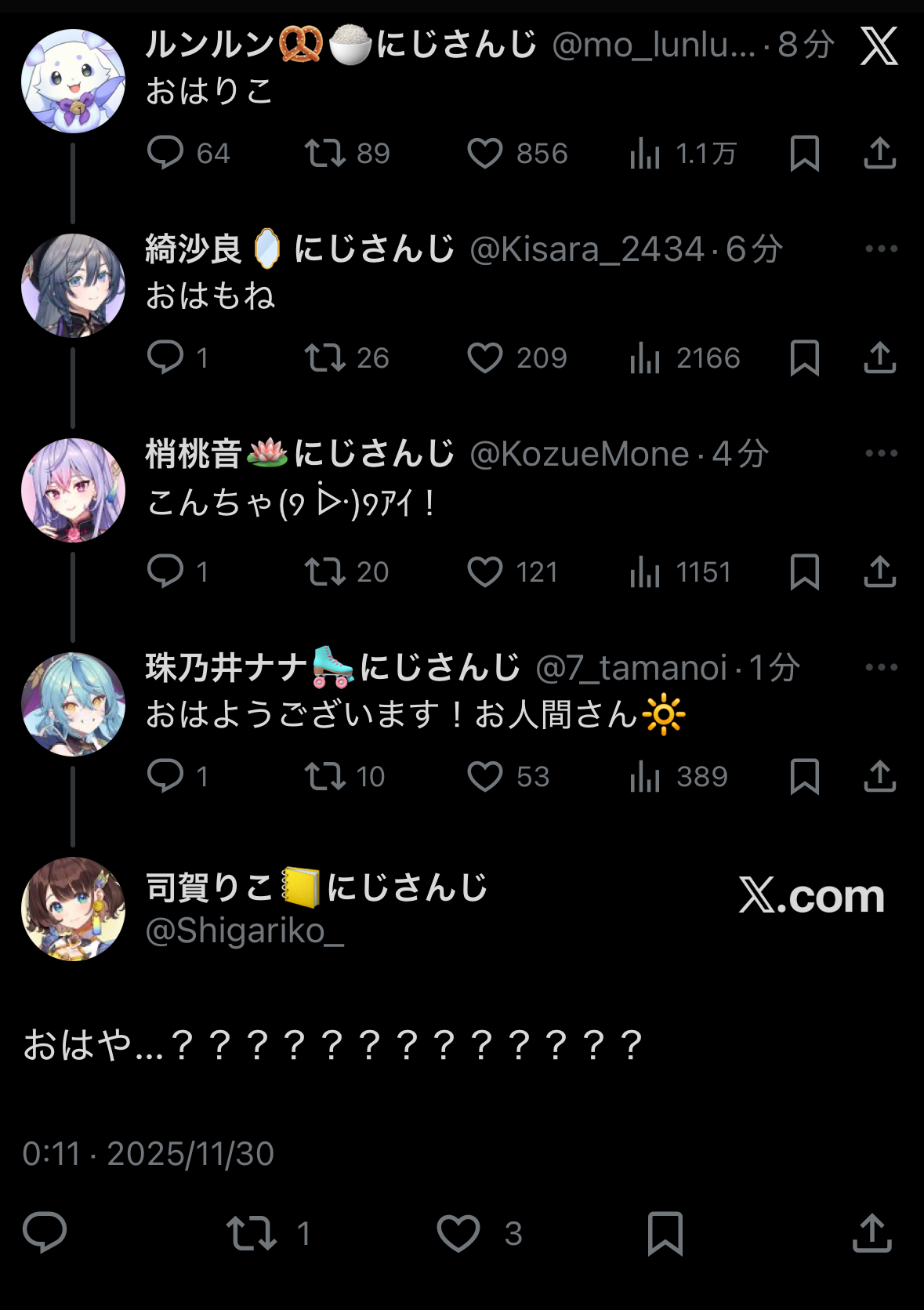
Task: Tap ルンルン's white mascot avatar
Action: 73,81
